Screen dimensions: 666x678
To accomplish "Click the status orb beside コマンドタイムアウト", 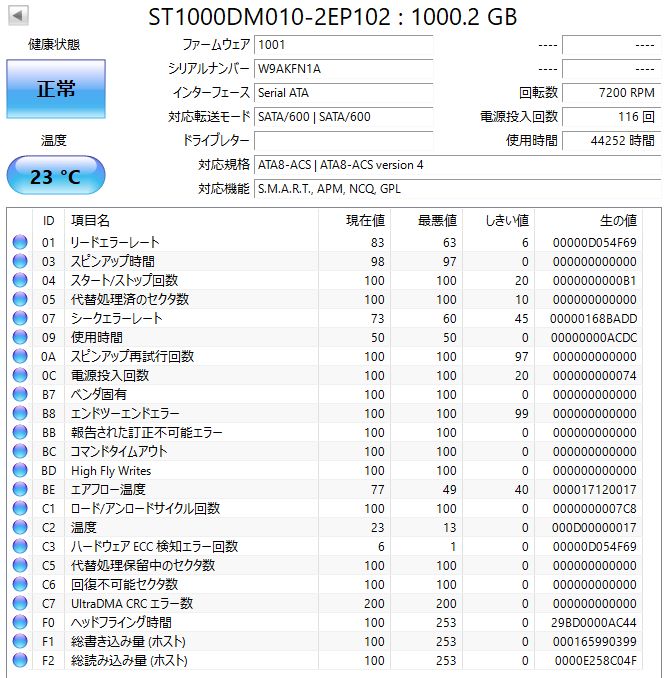I will click(x=19, y=451).
